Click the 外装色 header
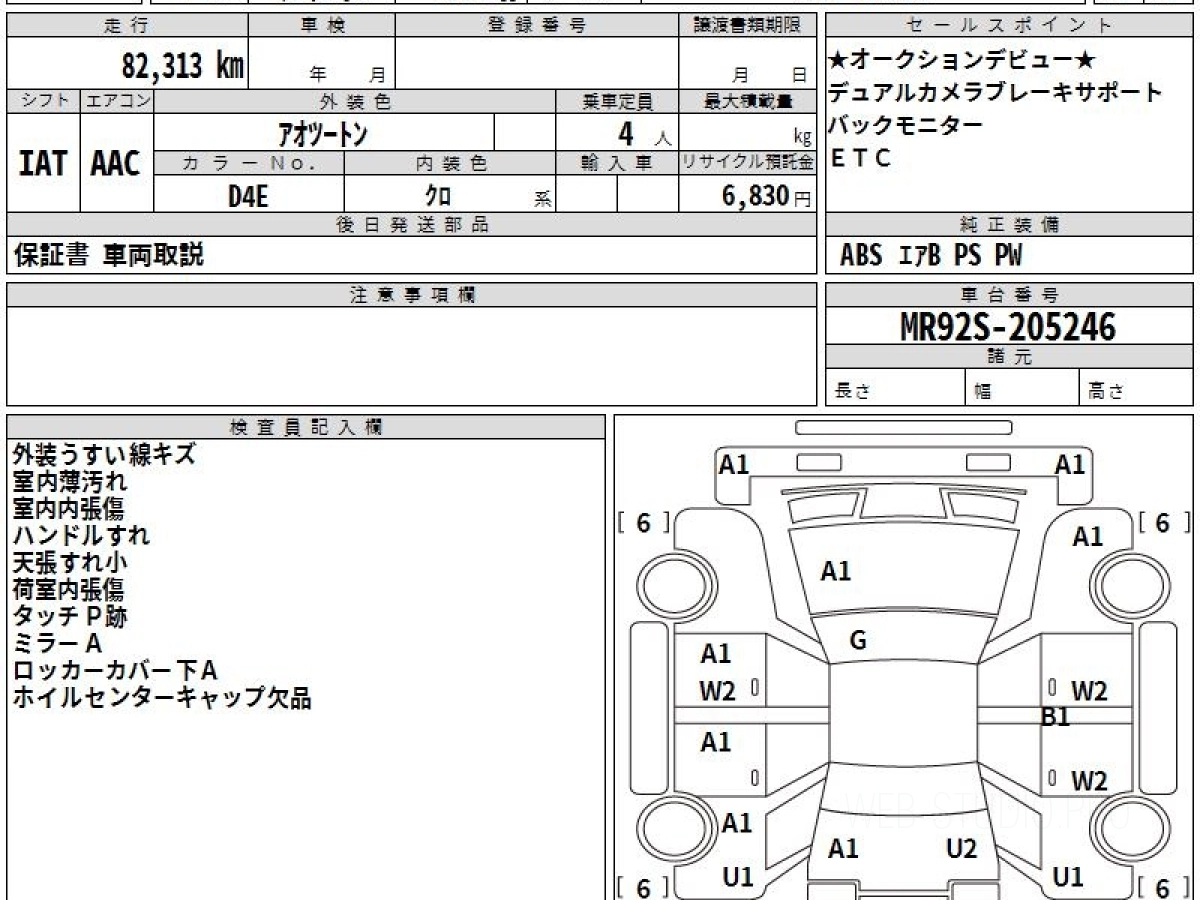Viewport: 1200px width, 900px height. [355, 101]
